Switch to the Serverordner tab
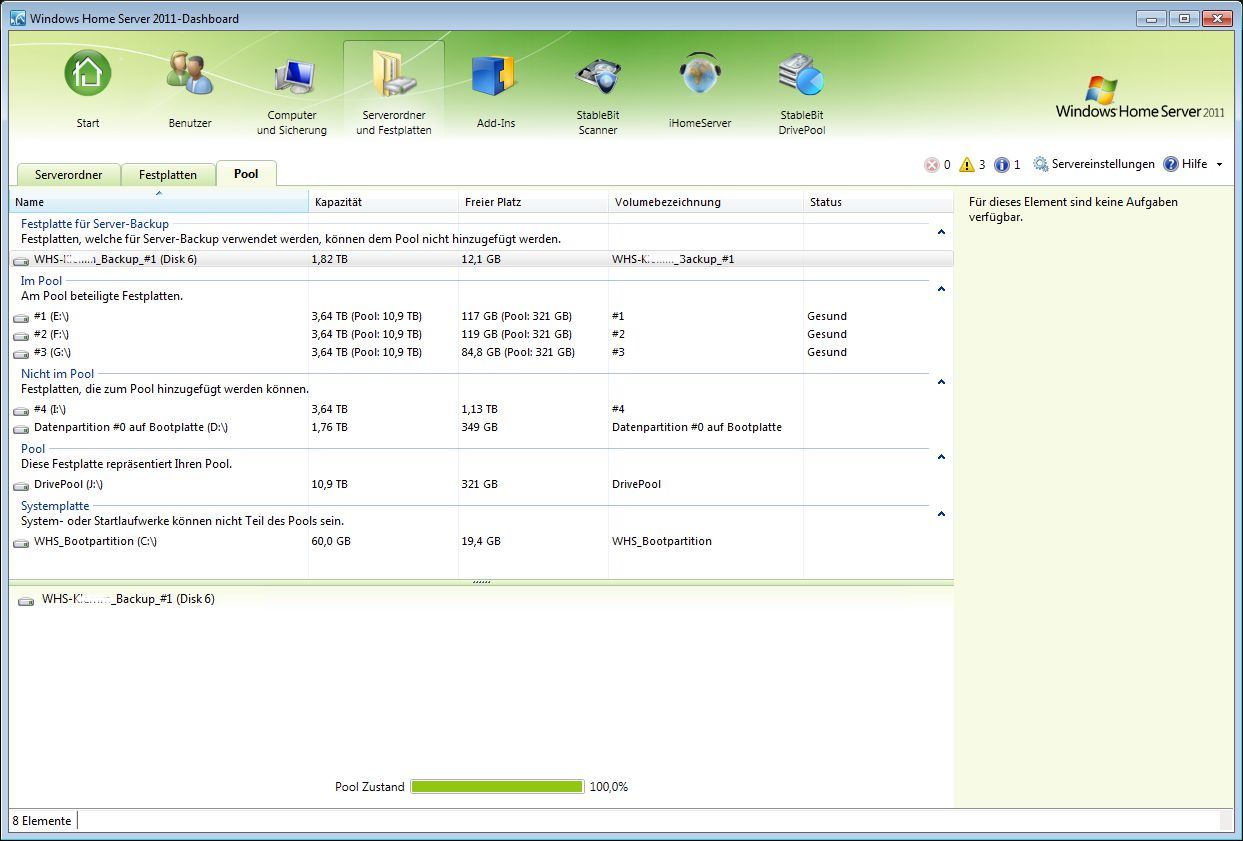This screenshot has height=841, width=1243. (x=69, y=174)
